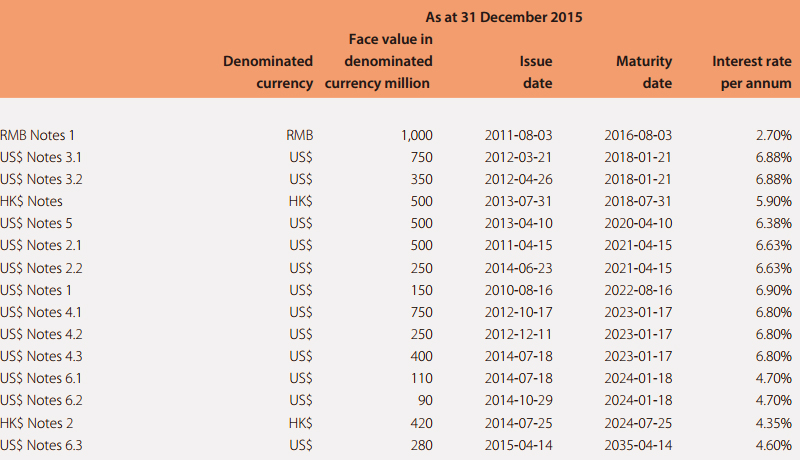Click the 'As at 31 December 2015' heading
Screen dimensions: 800x460
pyautogui.click(x=504, y=17)
